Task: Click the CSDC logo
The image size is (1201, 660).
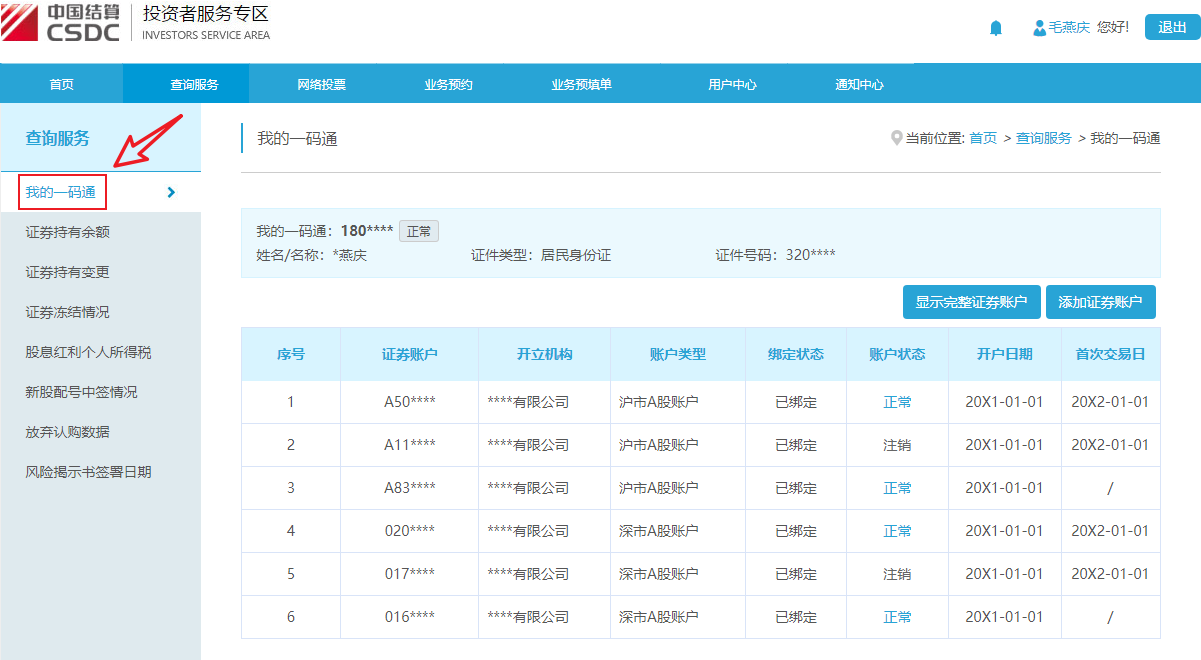Action: 62,23
